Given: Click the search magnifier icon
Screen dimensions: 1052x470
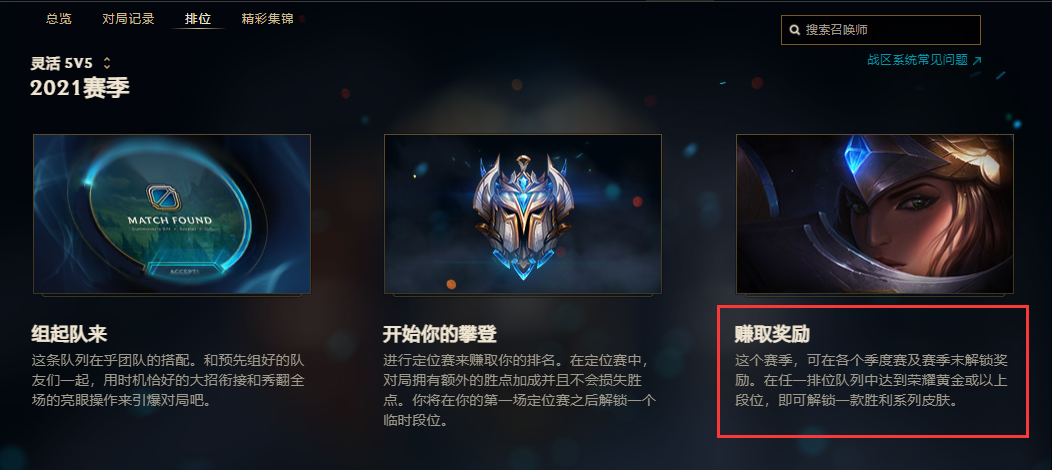Looking at the screenshot, I should point(795,30).
